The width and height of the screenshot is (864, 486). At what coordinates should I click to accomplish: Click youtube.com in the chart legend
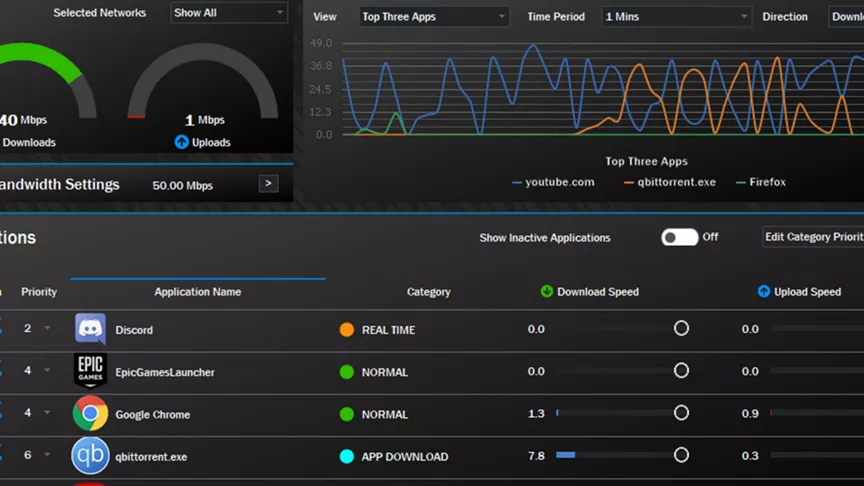(x=559, y=182)
